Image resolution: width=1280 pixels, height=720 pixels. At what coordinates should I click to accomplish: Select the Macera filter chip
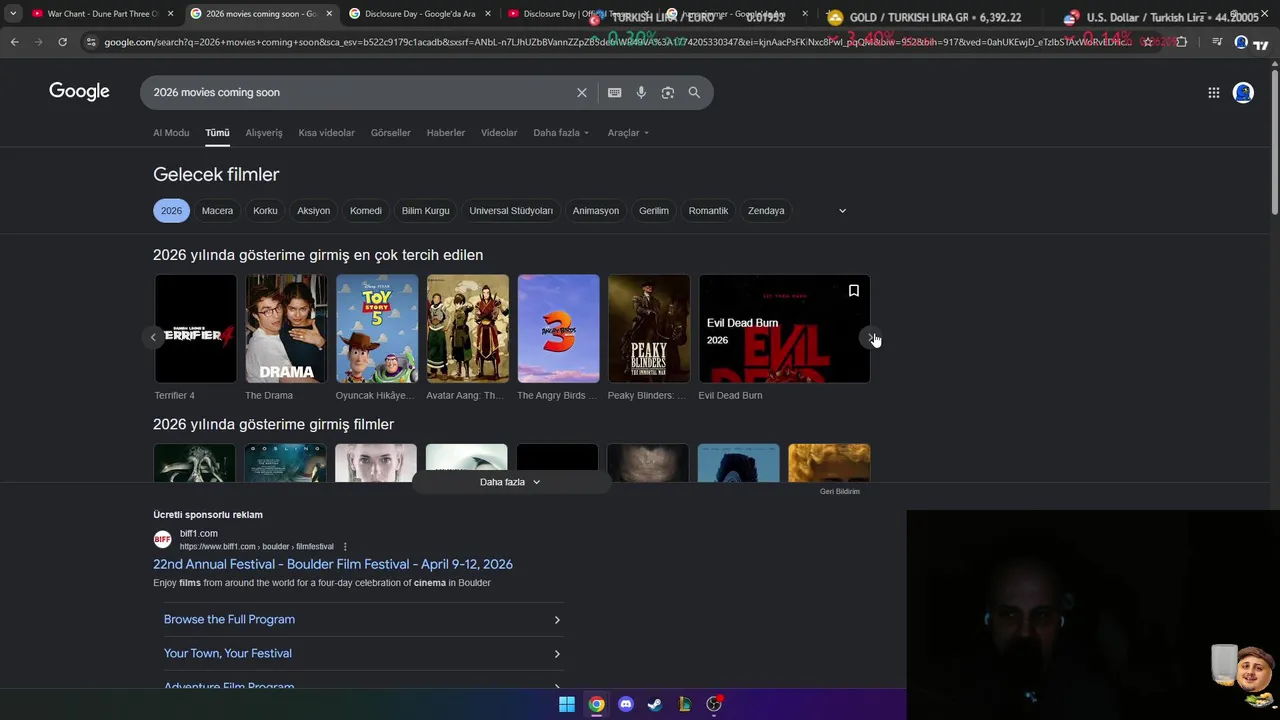(217, 211)
